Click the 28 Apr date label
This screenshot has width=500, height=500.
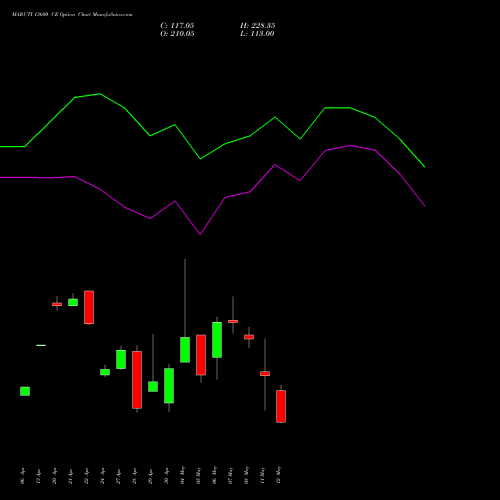click(x=135, y=476)
